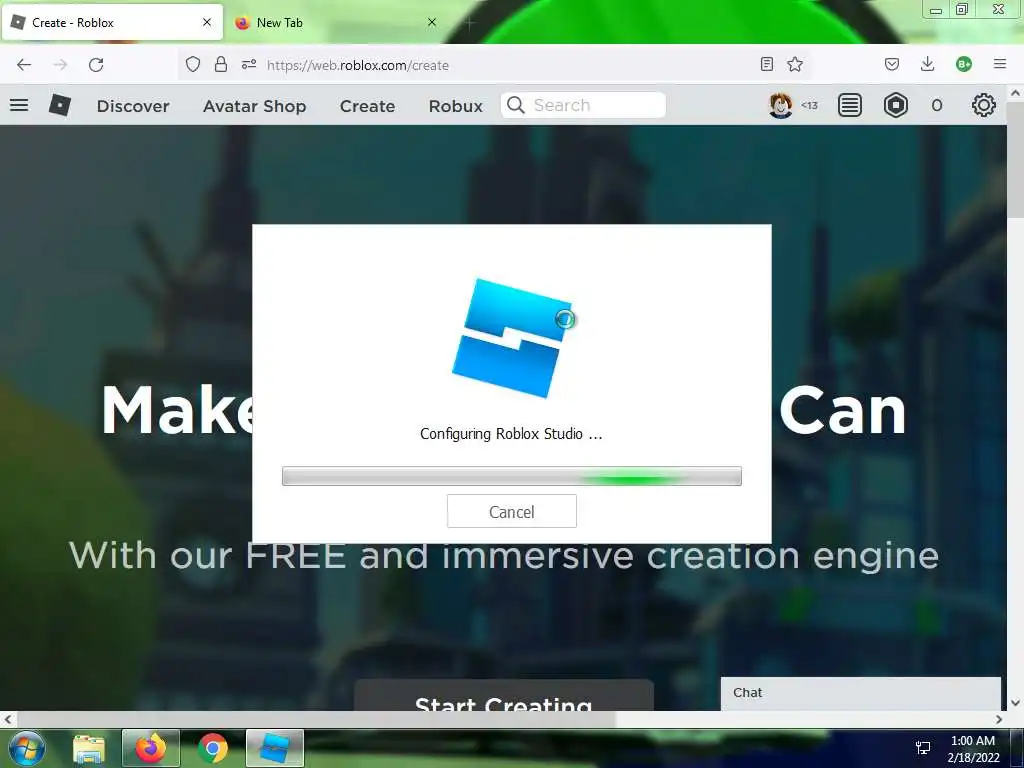This screenshot has width=1024, height=768.
Task: Switch to the New Tab tab
Action: [x=336, y=22]
